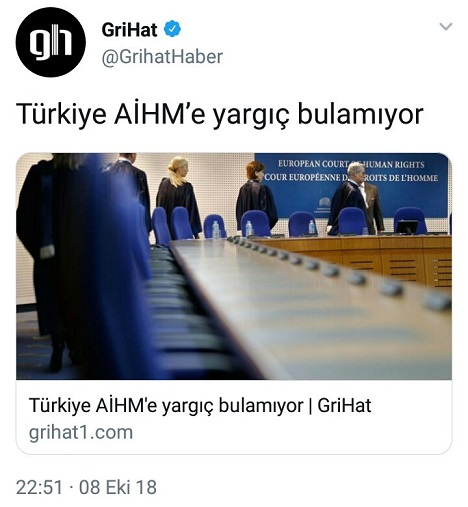Expand the tweet options chevron
468x507 pixels.
coord(446,26)
